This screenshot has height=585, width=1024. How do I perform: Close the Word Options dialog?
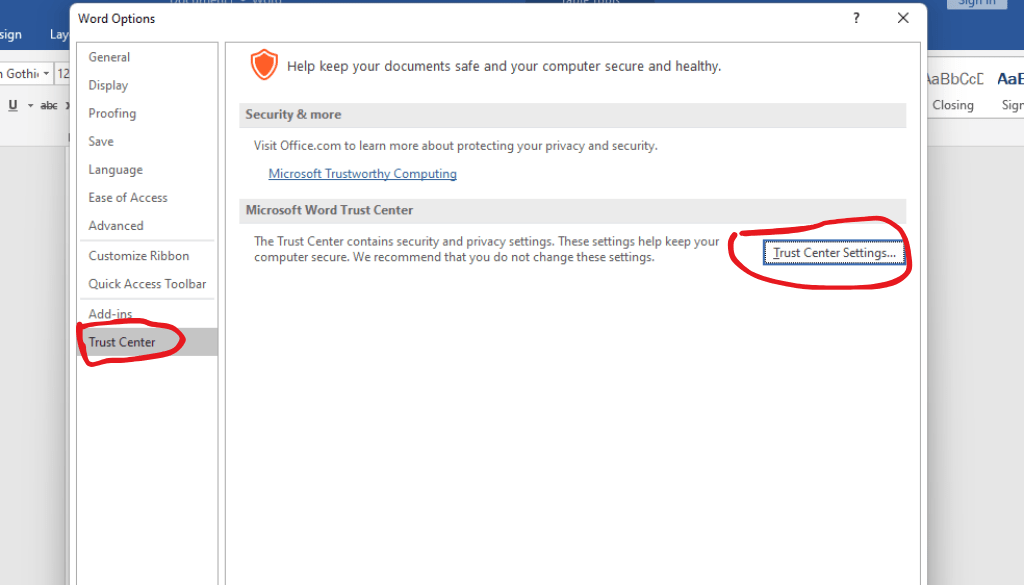coord(903,18)
